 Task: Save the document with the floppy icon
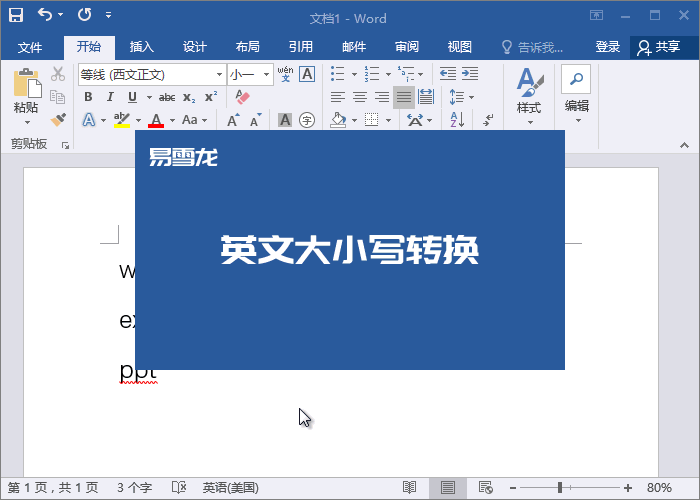(16, 15)
